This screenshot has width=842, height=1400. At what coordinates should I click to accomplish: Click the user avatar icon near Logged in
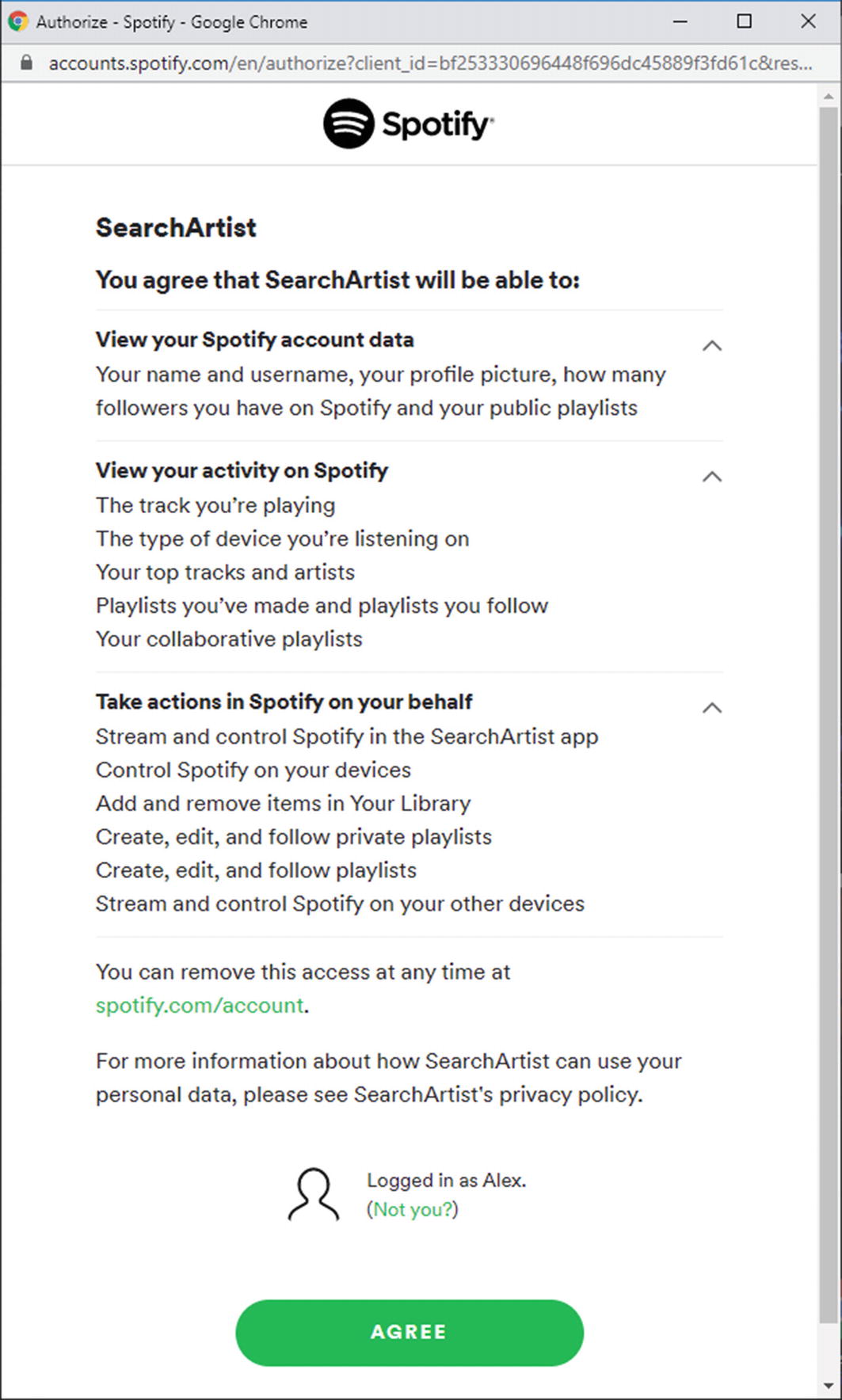pos(314,1194)
